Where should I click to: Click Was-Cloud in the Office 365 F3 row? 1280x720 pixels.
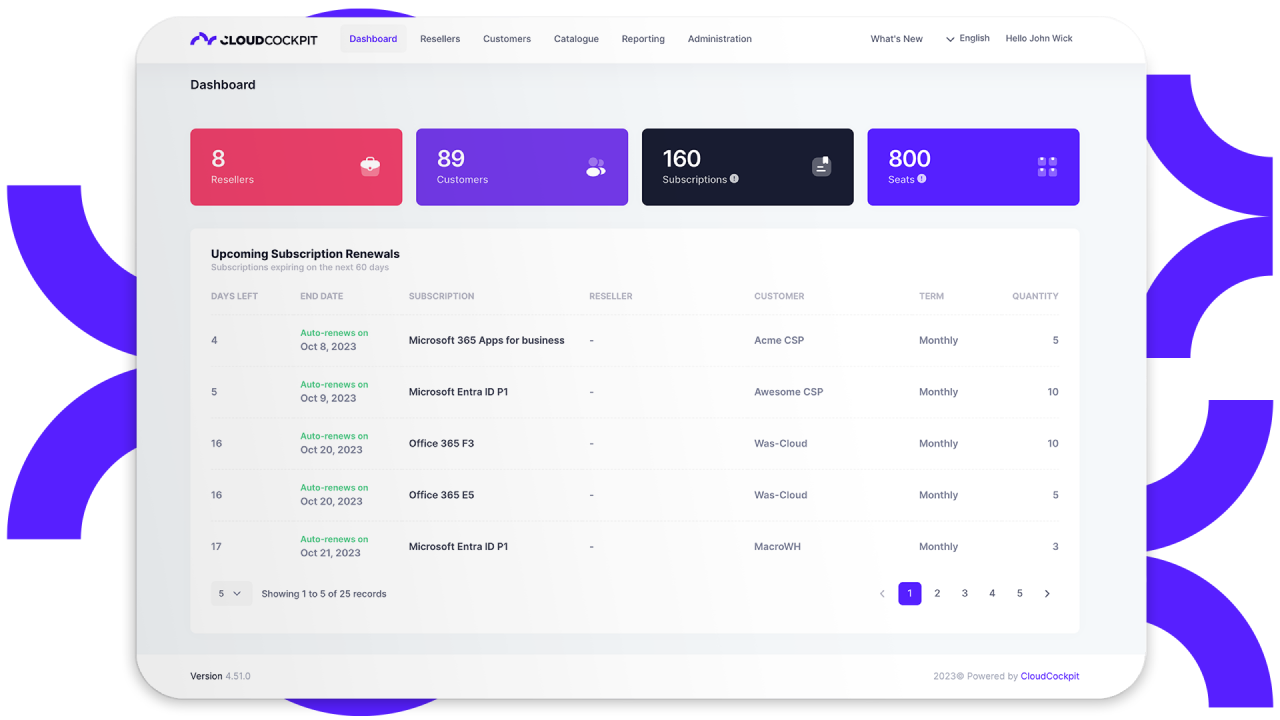pyautogui.click(x=780, y=444)
